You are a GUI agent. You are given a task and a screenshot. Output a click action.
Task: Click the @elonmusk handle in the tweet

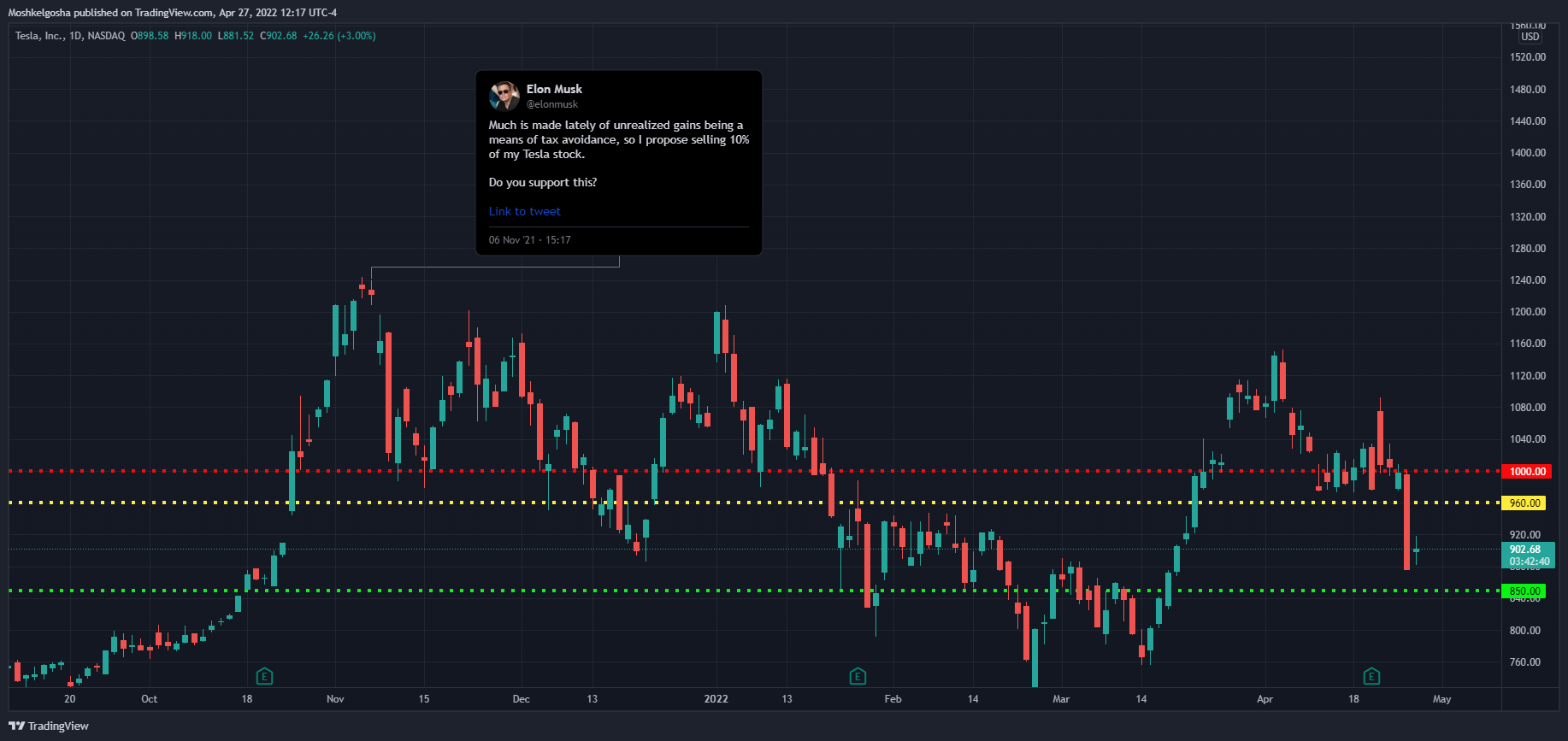click(x=552, y=104)
